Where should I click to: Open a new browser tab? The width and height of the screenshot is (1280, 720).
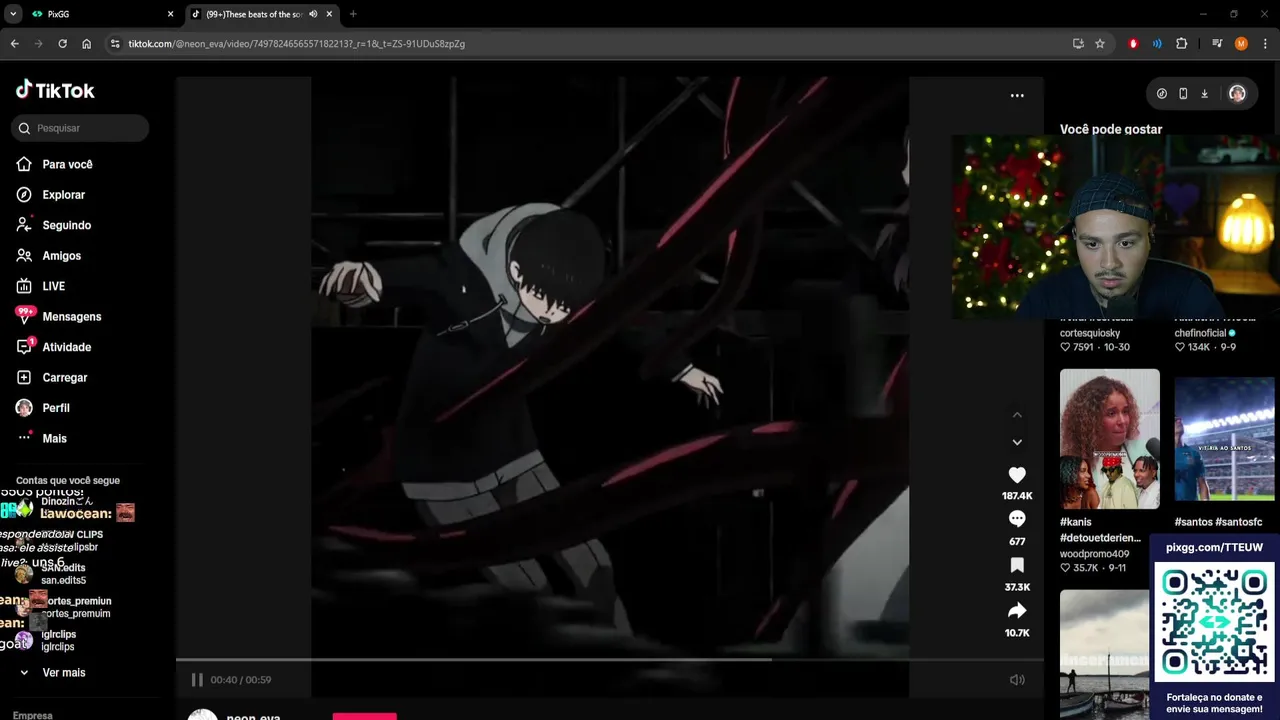pyautogui.click(x=353, y=14)
